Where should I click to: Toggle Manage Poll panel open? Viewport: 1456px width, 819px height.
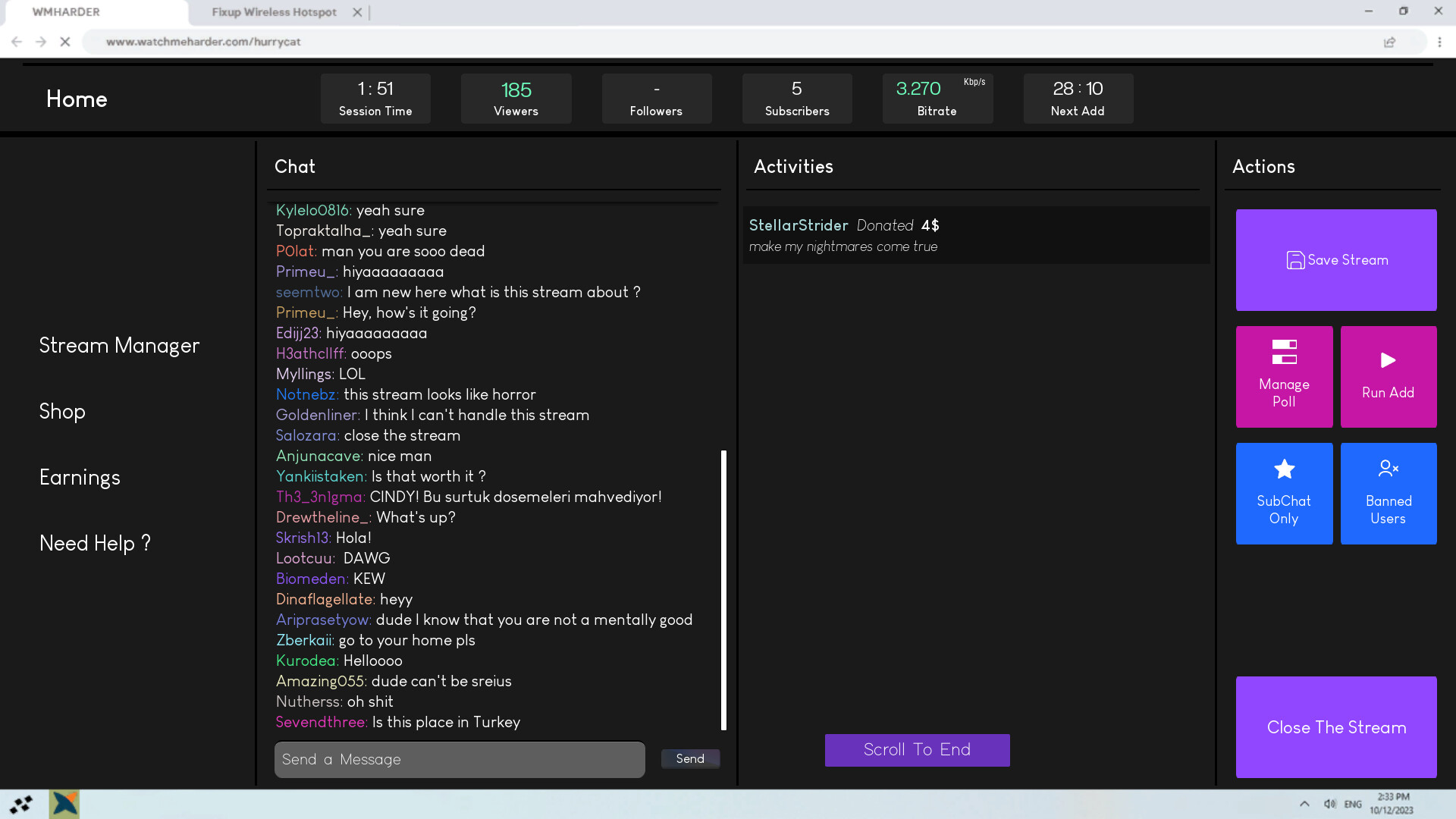tap(1284, 376)
